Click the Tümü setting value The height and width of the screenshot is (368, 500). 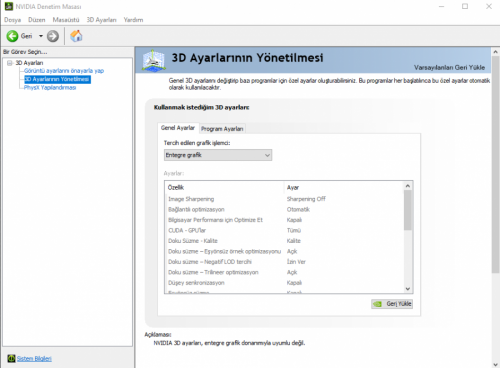click(x=294, y=230)
